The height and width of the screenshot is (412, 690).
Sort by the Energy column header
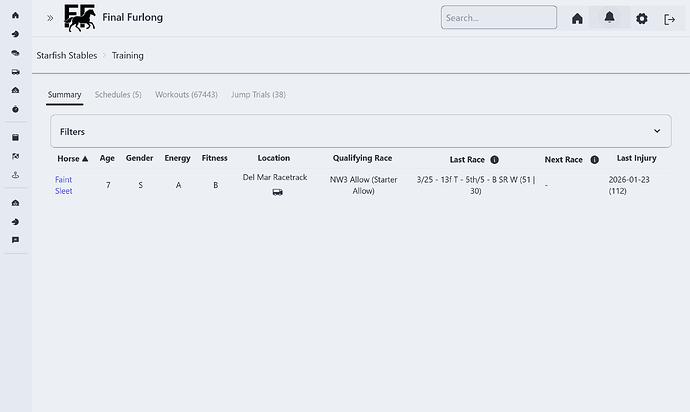click(x=177, y=158)
